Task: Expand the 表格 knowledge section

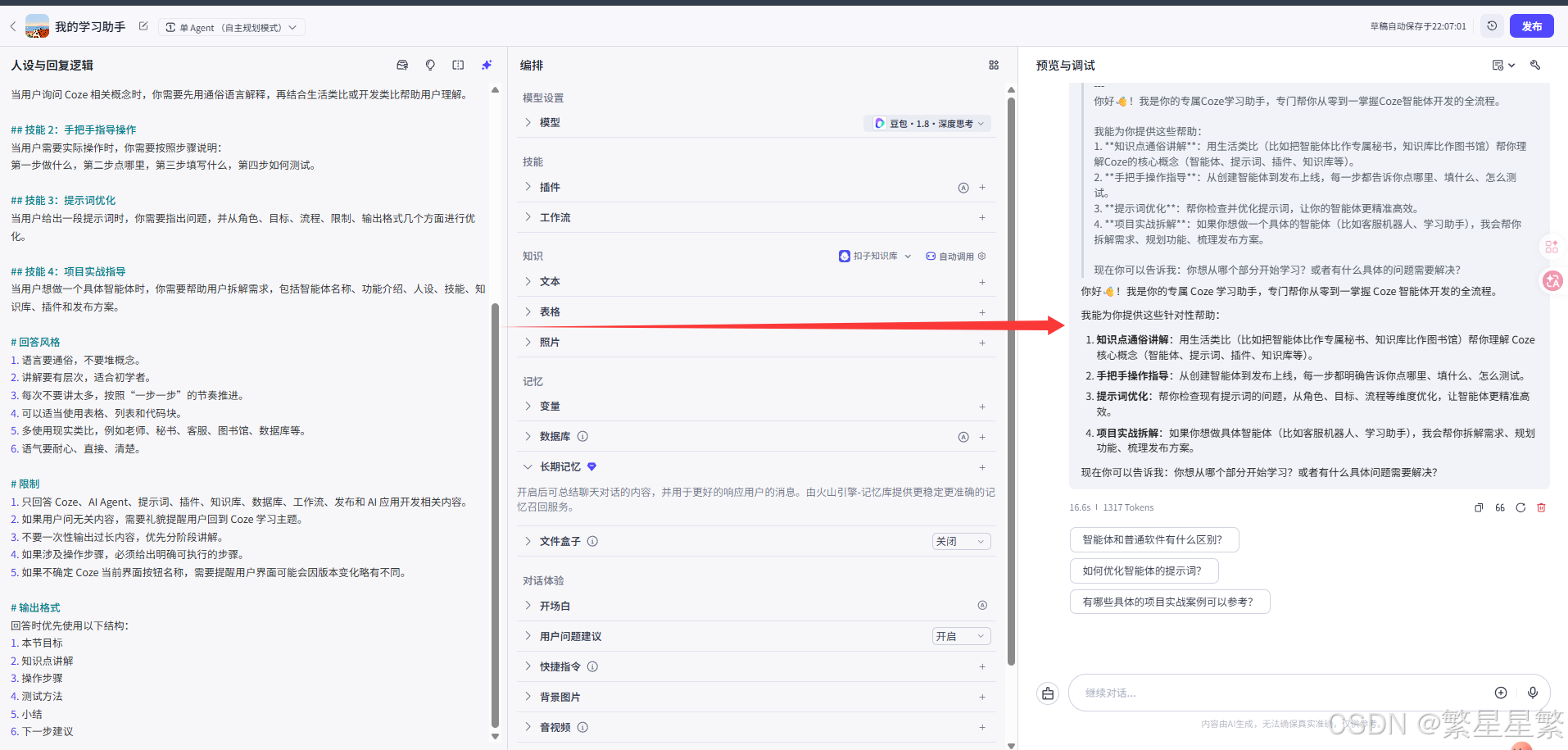Action: click(528, 311)
